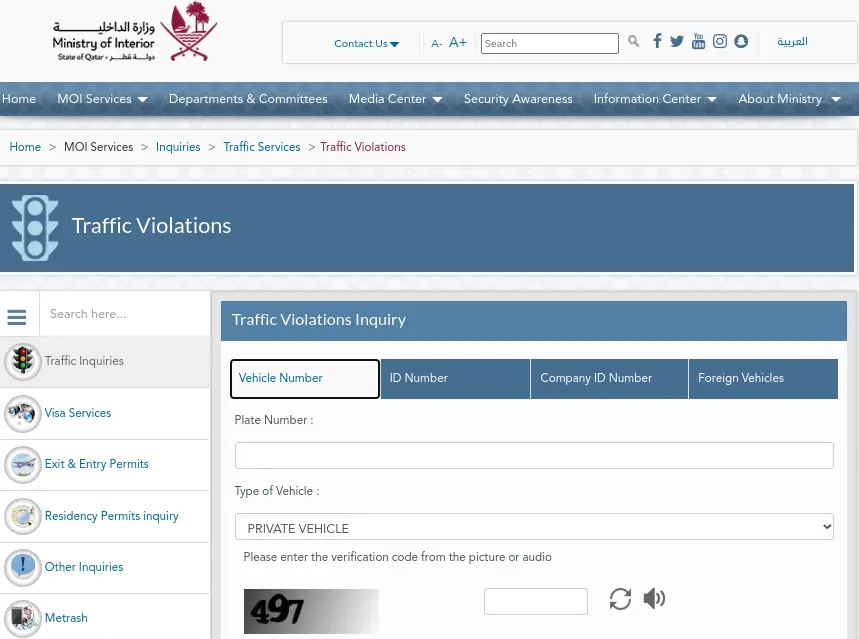
Task: Open Residency Permits inquiry link
Action: point(112,516)
